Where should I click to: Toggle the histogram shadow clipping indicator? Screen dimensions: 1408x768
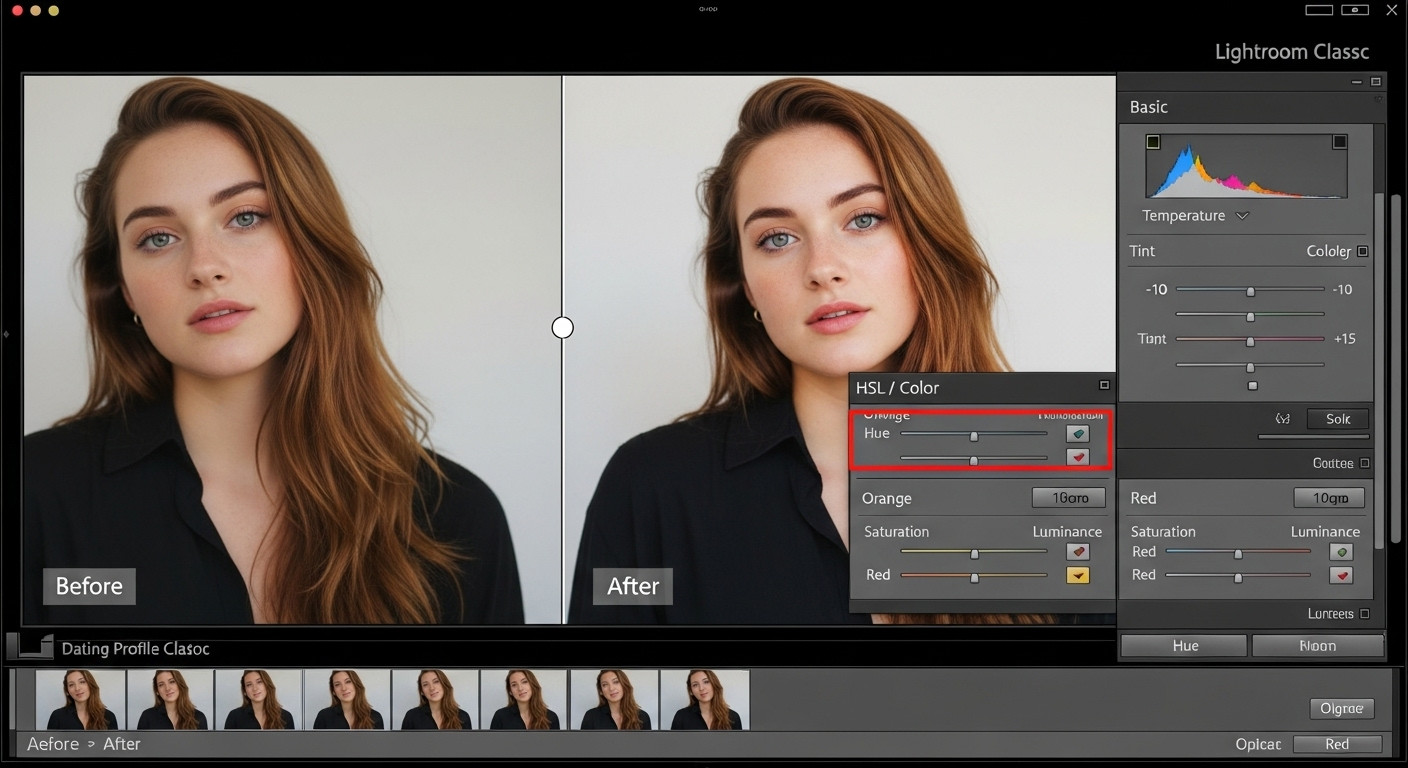coord(1153,142)
